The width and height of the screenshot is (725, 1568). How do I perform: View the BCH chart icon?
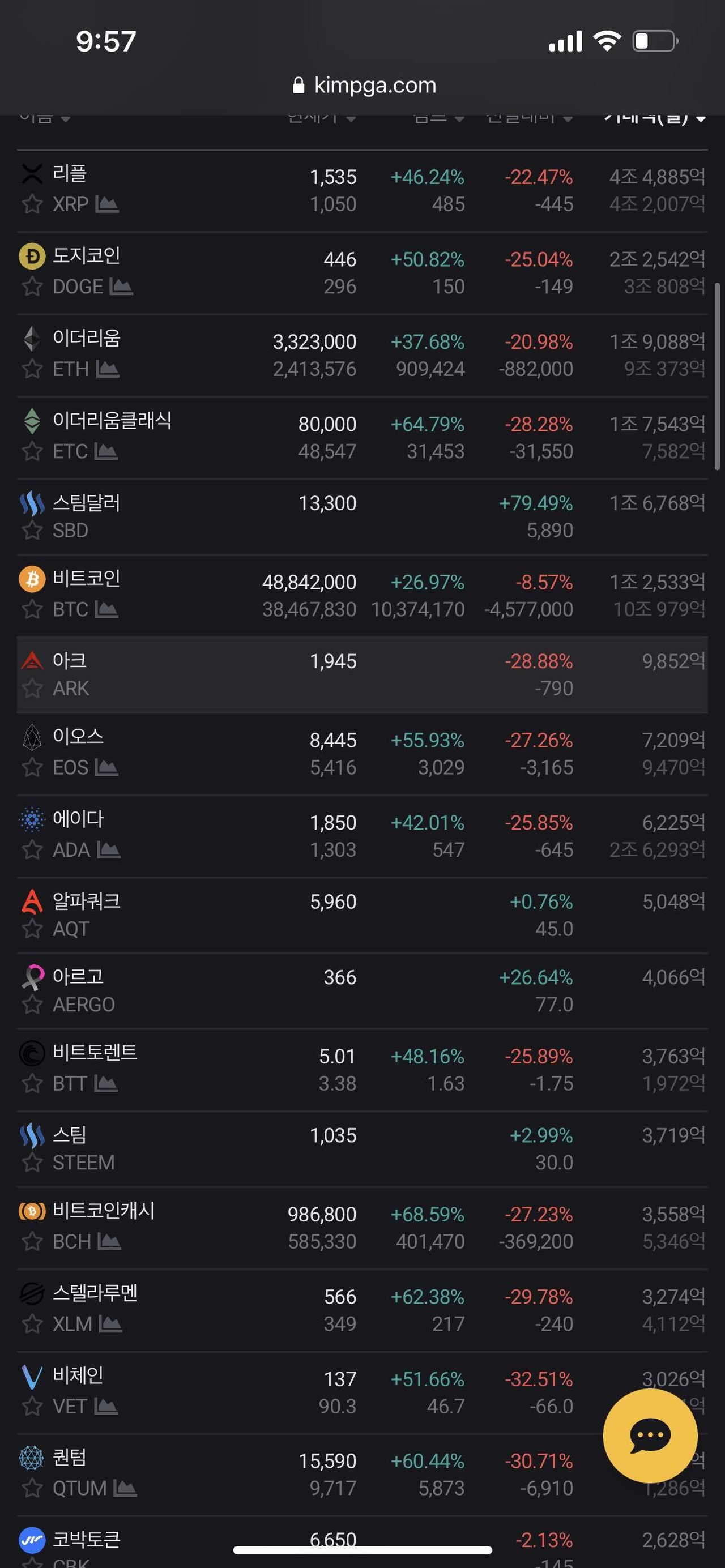[109, 1242]
